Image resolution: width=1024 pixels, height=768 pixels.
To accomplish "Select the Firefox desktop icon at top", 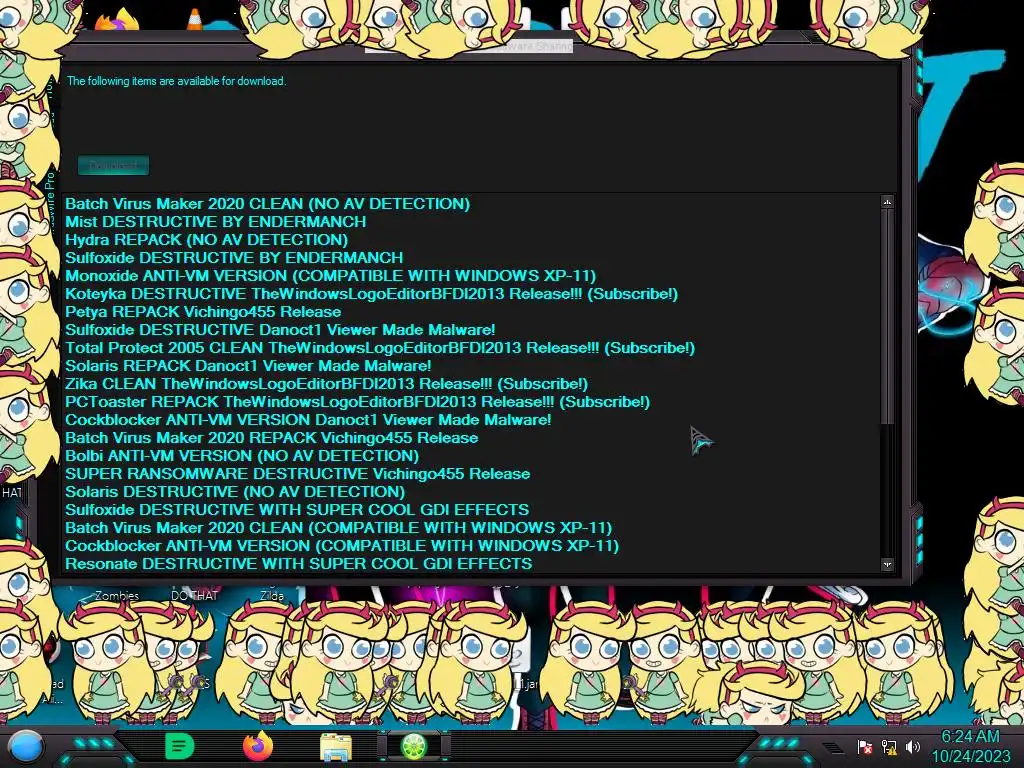I will (116, 20).
